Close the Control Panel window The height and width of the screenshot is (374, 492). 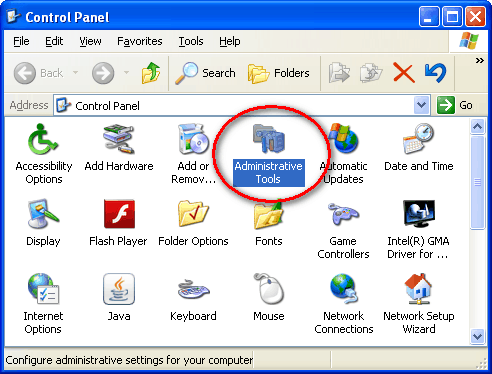click(475, 16)
